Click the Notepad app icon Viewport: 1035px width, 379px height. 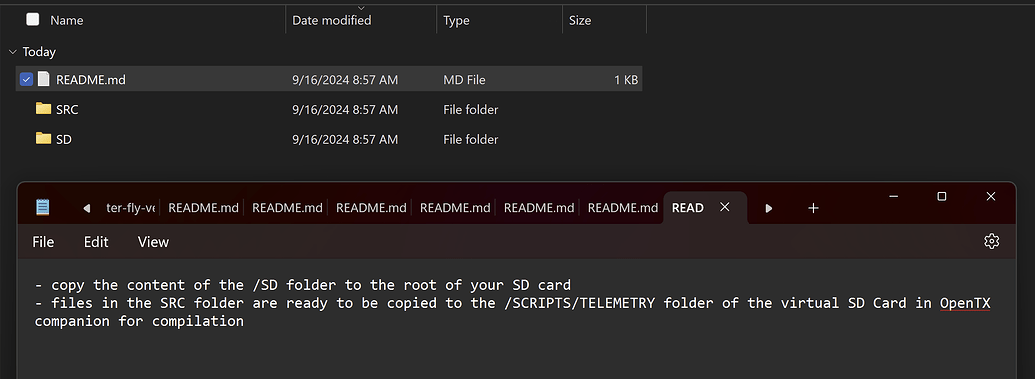[43, 207]
